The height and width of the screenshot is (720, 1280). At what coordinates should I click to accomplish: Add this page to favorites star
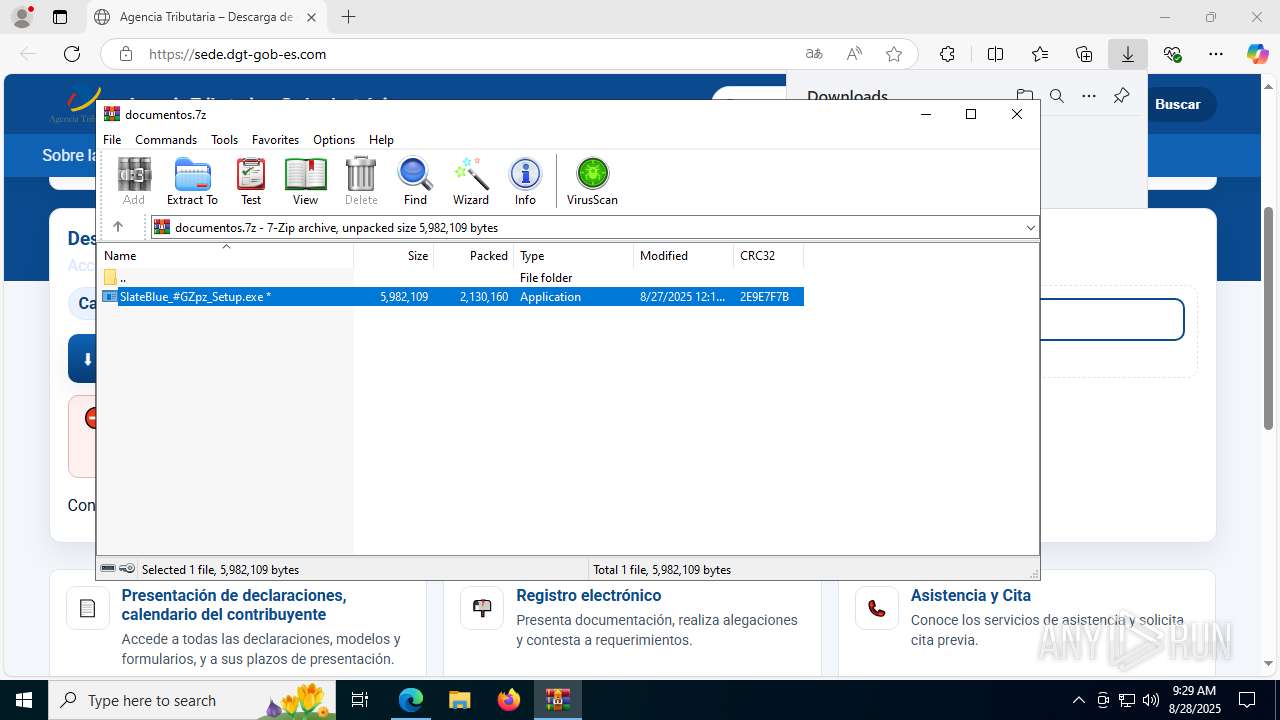pos(894,54)
